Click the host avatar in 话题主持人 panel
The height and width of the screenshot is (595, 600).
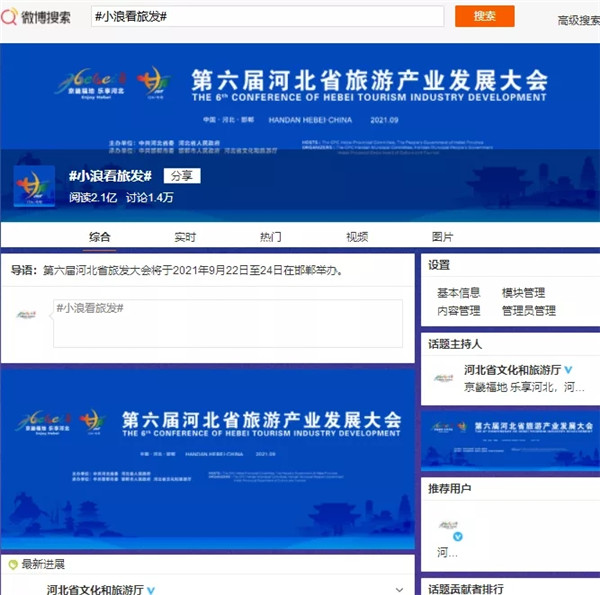point(443,378)
